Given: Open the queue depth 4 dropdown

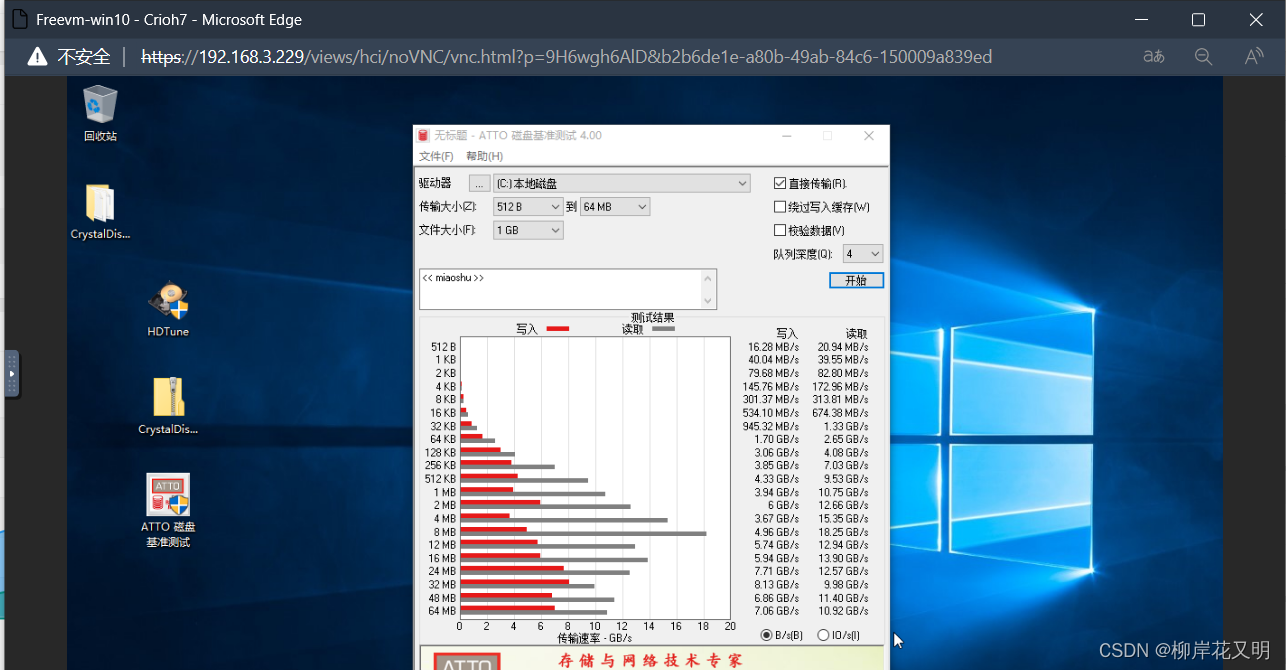Looking at the screenshot, I should click(x=863, y=254).
